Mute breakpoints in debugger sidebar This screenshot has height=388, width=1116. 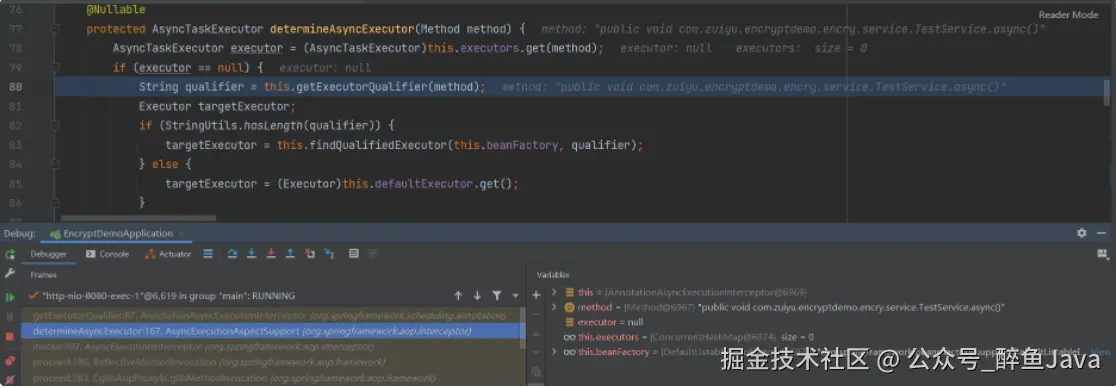(x=9, y=379)
